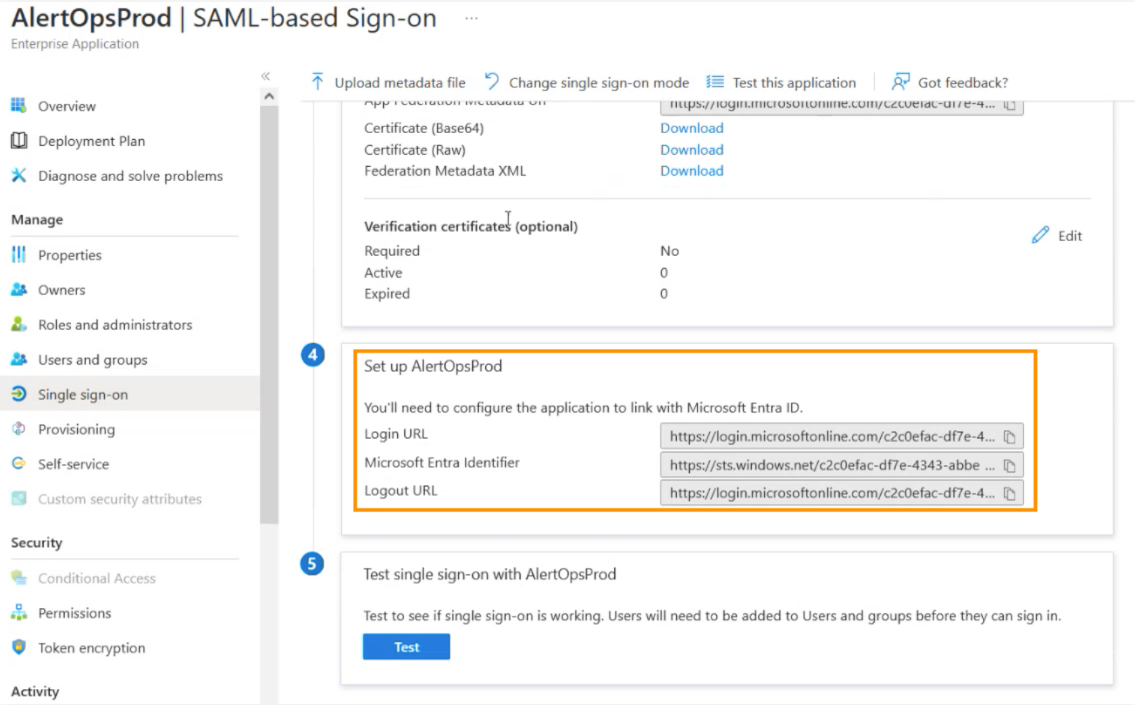Open Token encryption under Security
The height and width of the screenshot is (705, 1135).
pos(91,648)
